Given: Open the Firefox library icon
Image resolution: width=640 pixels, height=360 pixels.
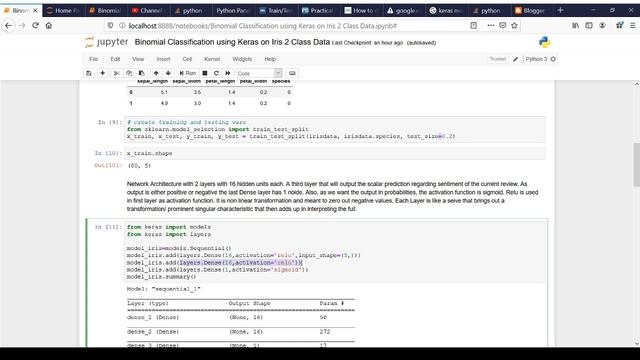Looking at the screenshot, I should coord(576,25).
